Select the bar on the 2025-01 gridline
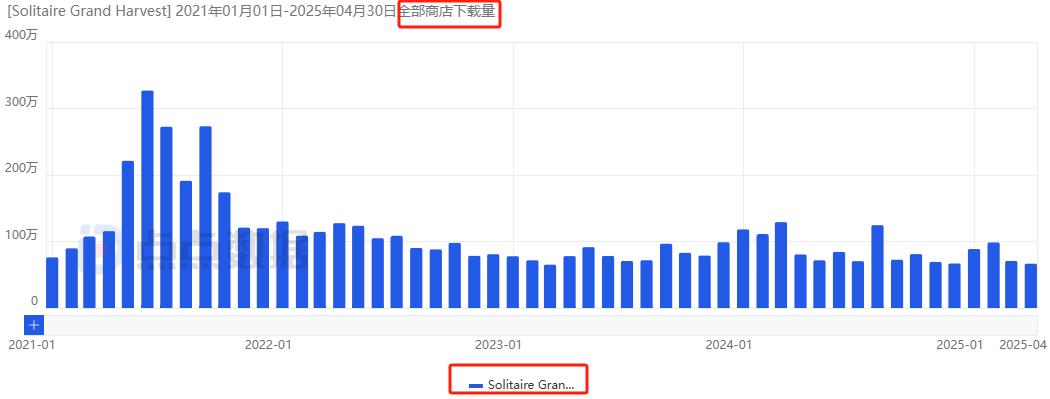Viewport: 1050px width, 399px height. tap(974, 278)
